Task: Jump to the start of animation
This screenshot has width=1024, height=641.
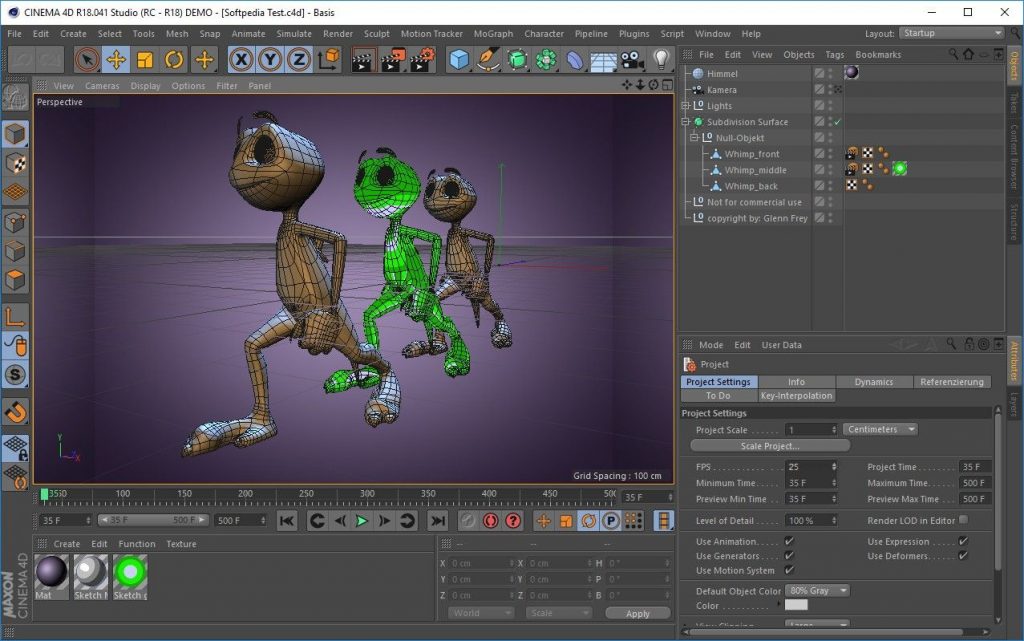Action: coord(286,520)
